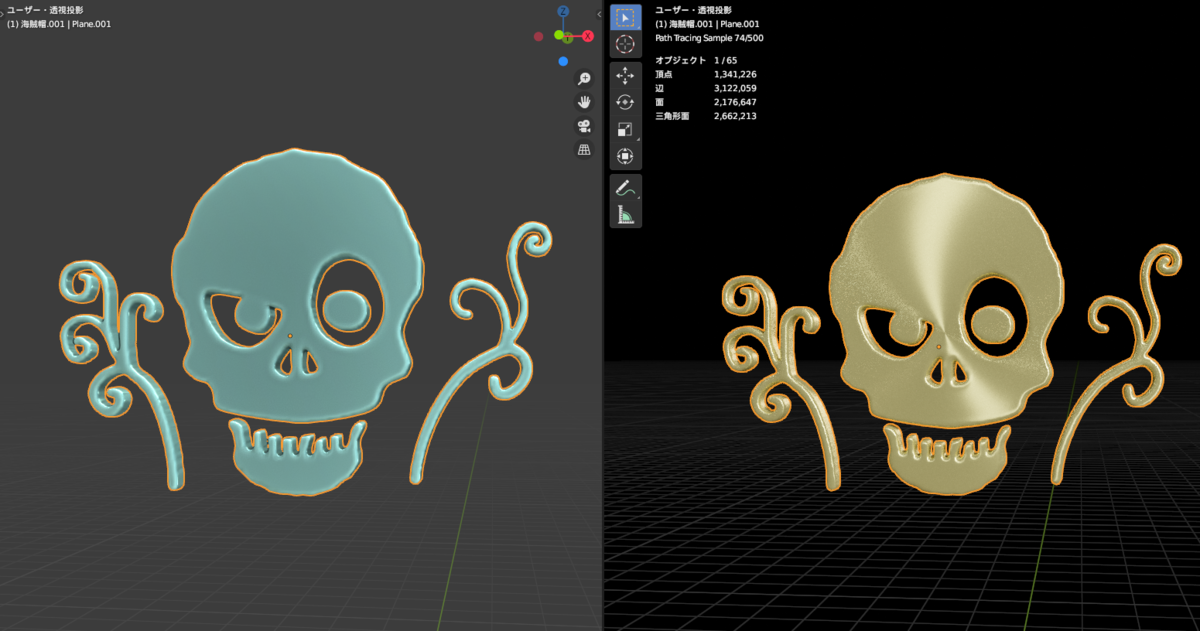Click the bright green Y axis gizmo dot
Image resolution: width=1200 pixels, height=631 pixels.
tap(560, 35)
